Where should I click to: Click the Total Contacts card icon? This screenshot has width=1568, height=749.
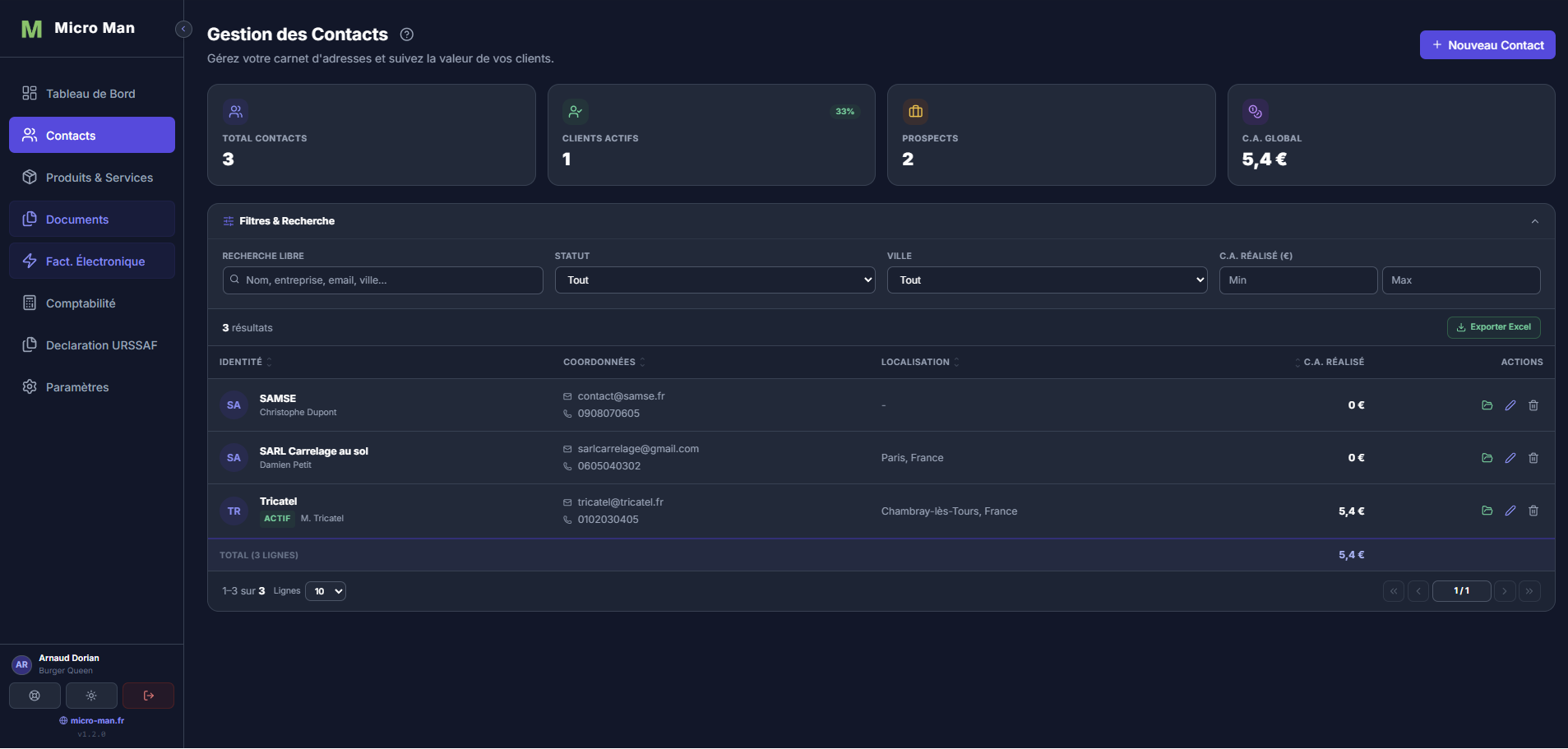[235, 112]
